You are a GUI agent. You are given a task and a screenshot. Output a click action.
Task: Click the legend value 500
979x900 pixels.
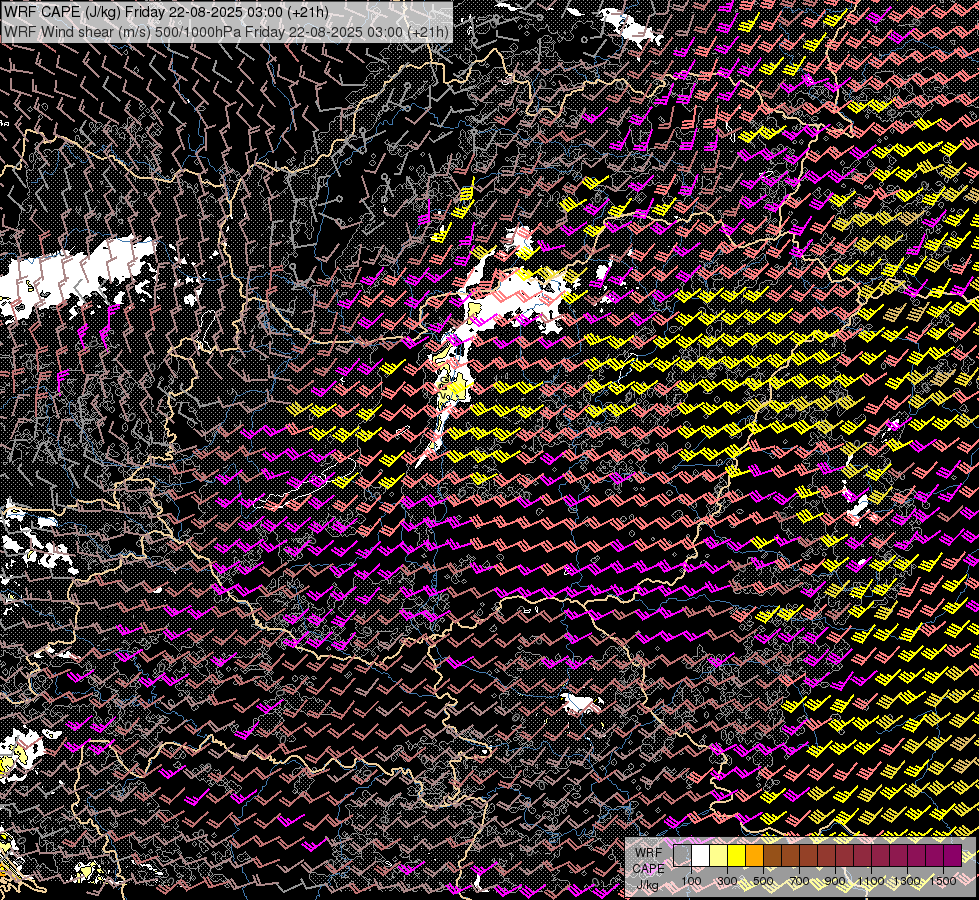(763, 881)
